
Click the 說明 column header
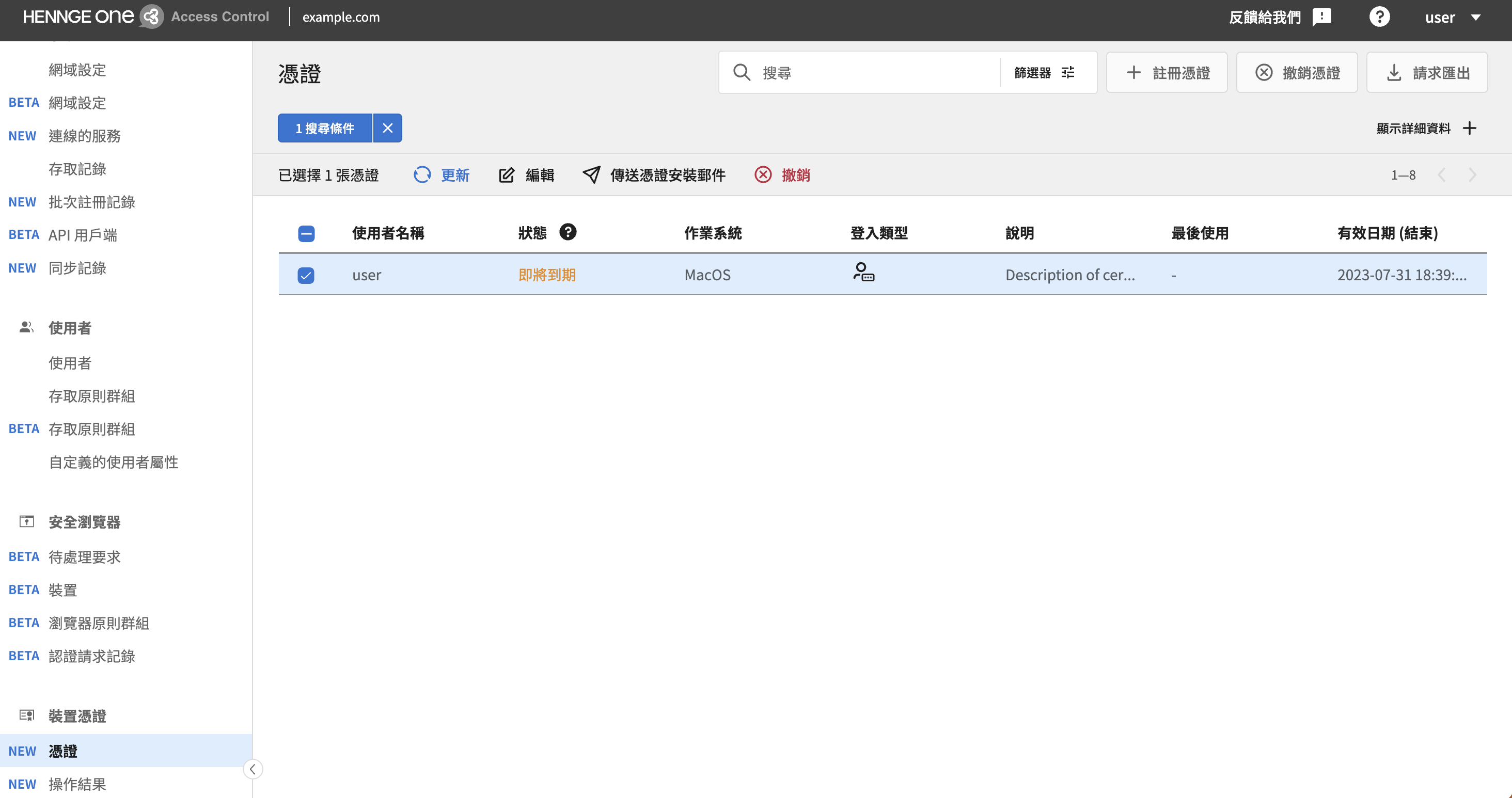coord(1019,233)
